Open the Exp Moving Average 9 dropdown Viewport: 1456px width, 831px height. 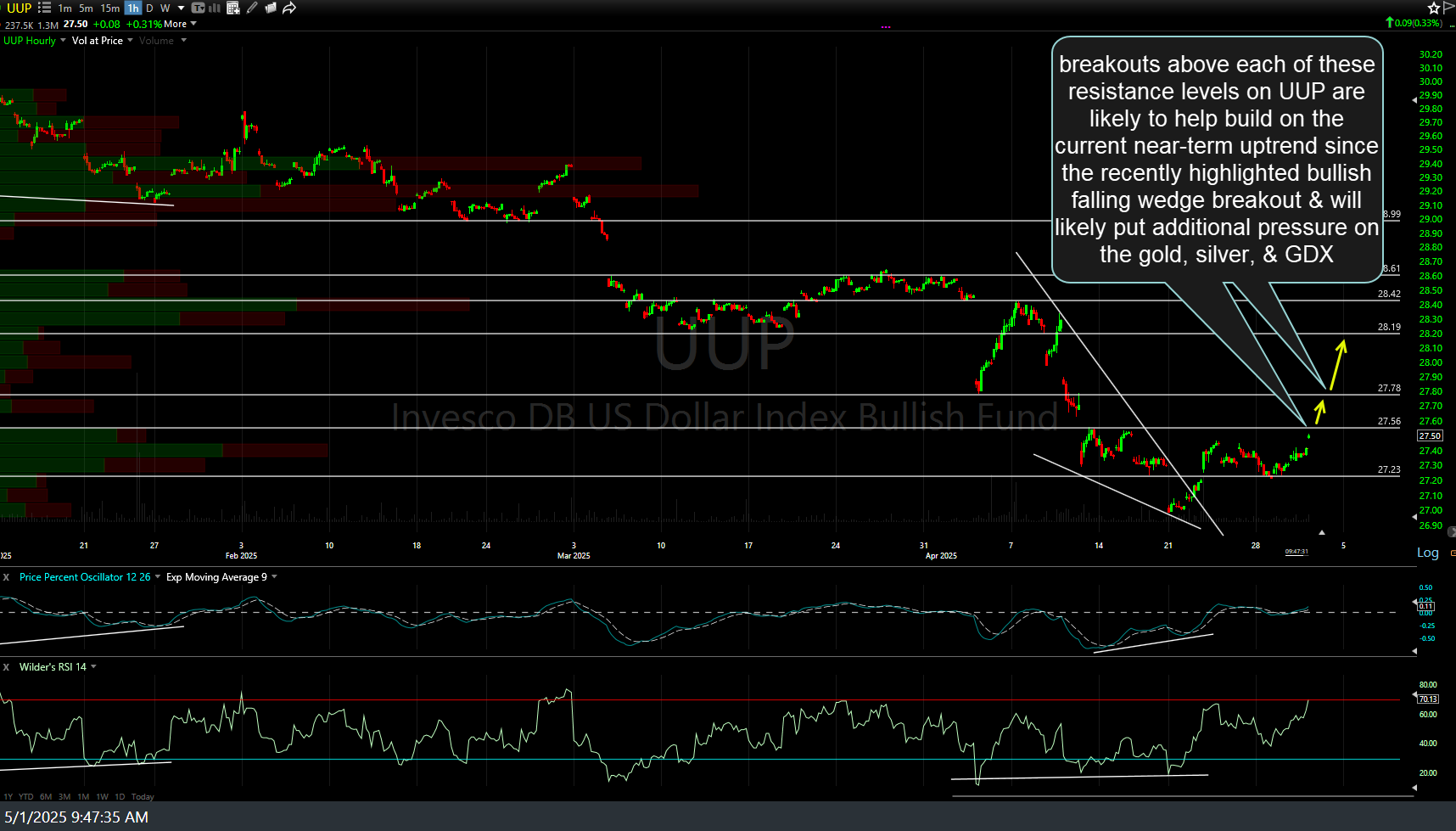point(274,576)
